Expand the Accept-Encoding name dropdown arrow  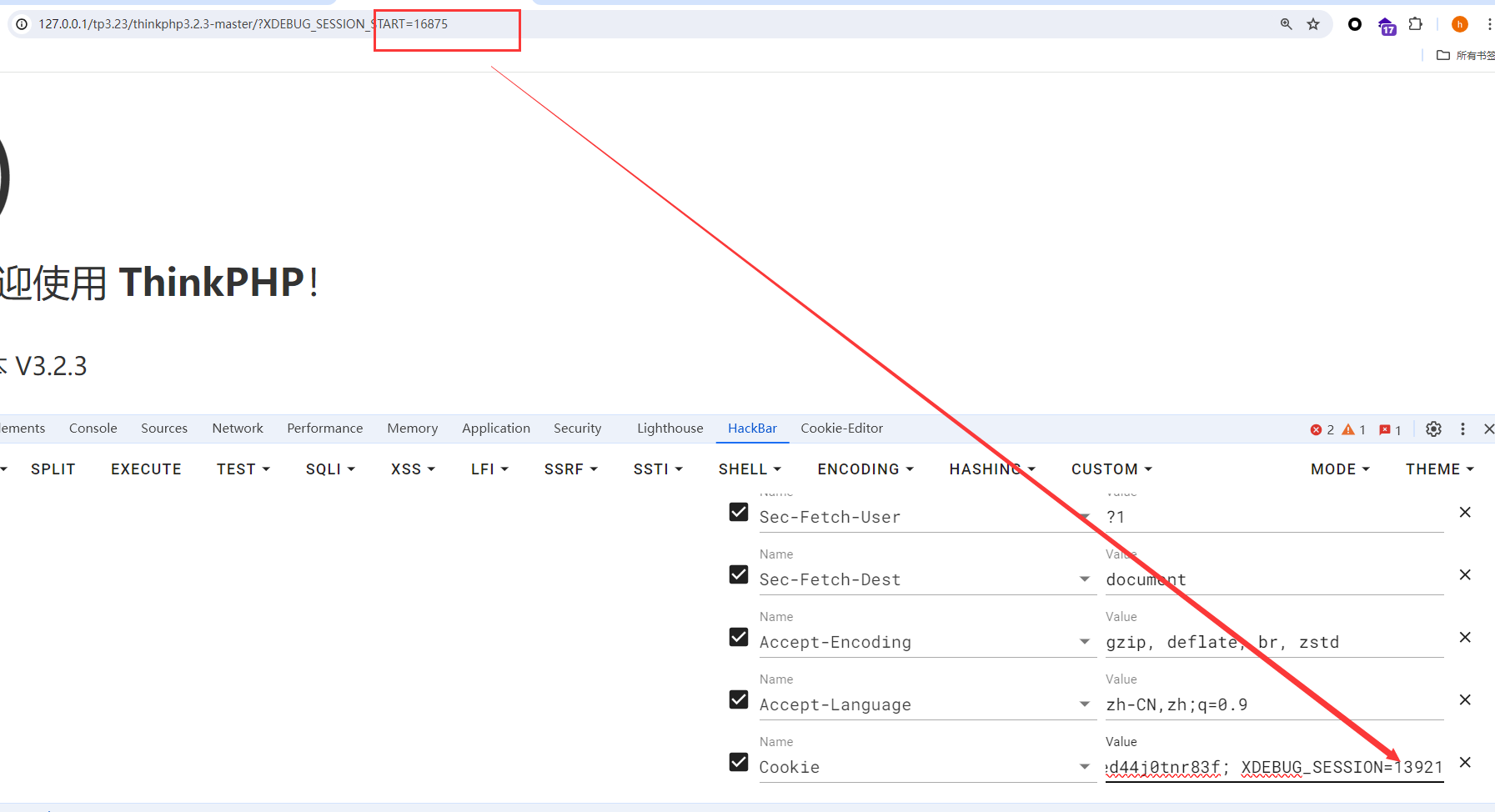tap(1084, 641)
